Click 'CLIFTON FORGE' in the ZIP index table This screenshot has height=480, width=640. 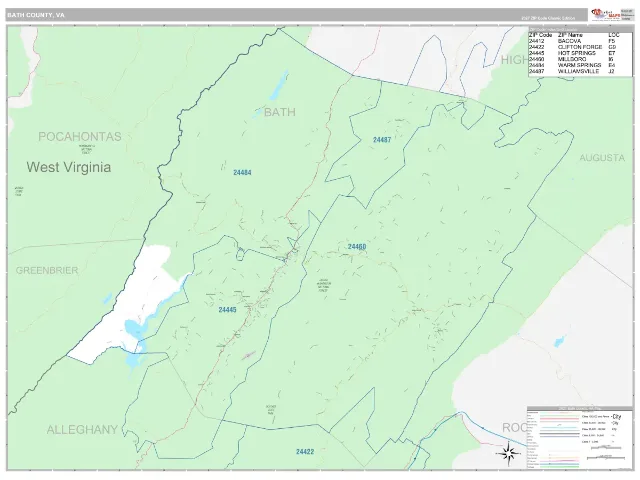coord(580,47)
